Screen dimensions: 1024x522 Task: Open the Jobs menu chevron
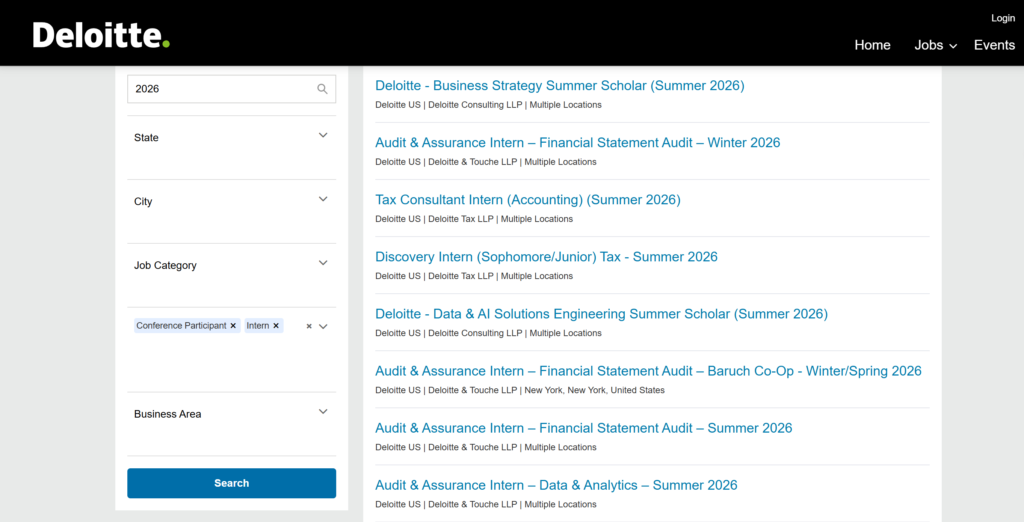click(x=953, y=46)
